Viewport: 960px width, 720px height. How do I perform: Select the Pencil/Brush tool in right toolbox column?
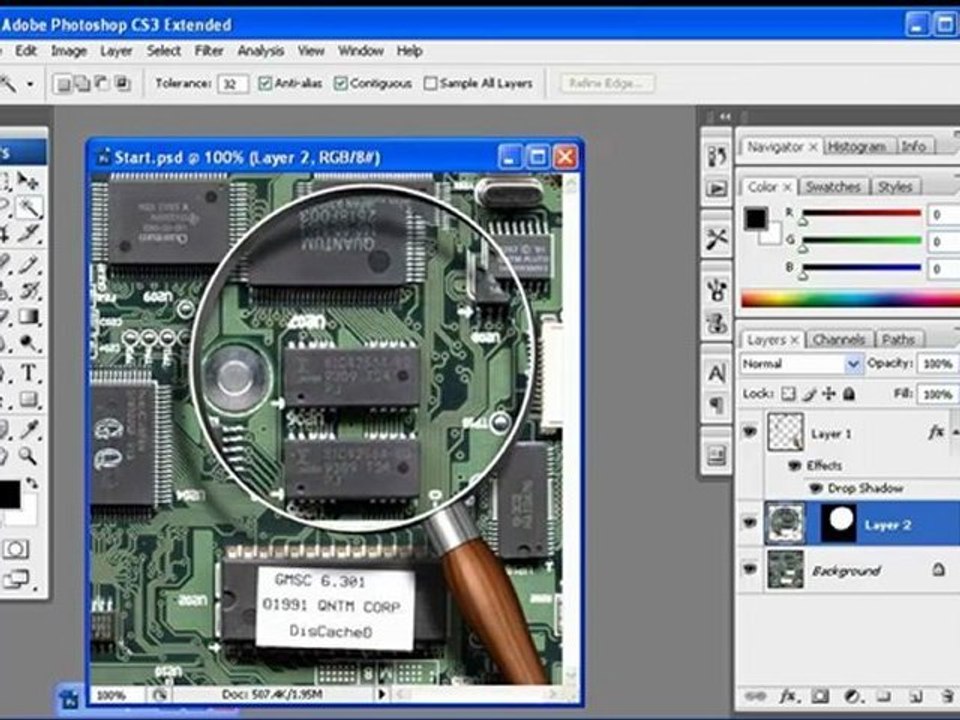[x=28, y=263]
